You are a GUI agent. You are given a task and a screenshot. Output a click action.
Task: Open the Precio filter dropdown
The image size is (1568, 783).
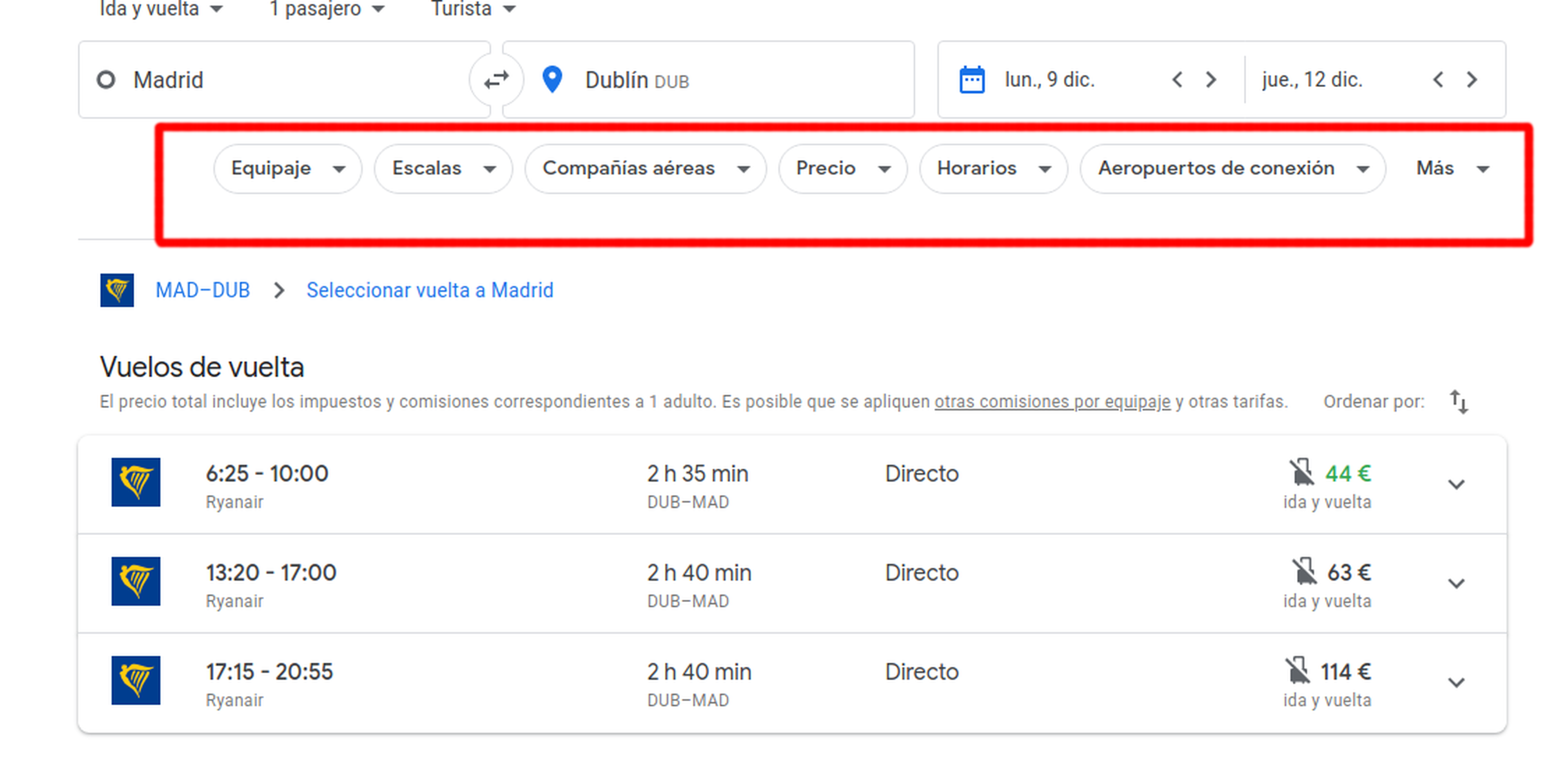(x=842, y=169)
